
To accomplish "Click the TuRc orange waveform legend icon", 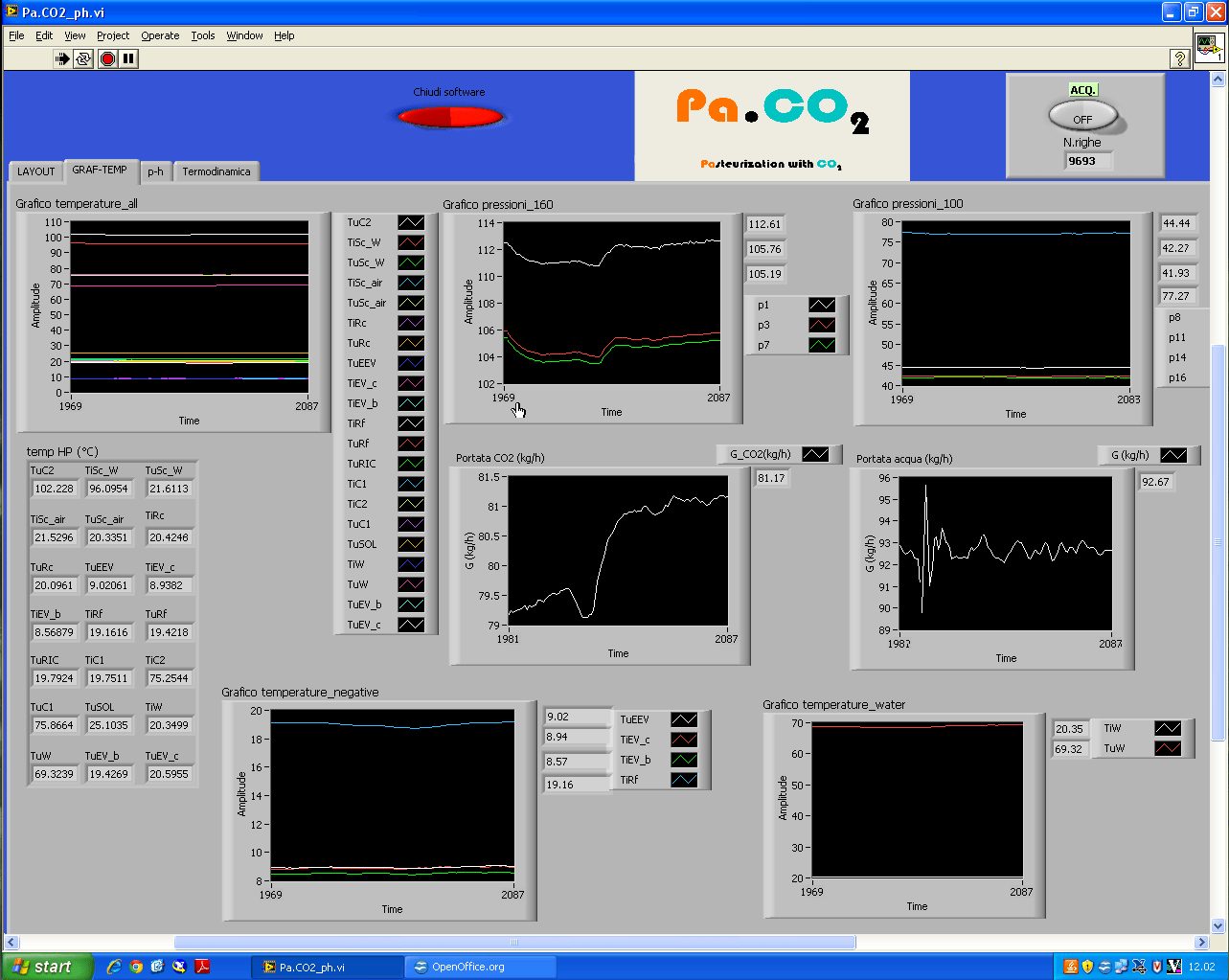I will point(411,342).
